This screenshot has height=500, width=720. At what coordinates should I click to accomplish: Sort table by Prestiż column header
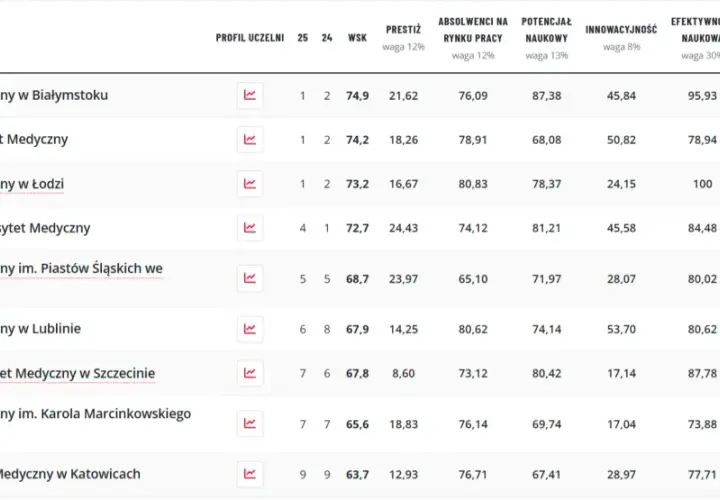403,30
